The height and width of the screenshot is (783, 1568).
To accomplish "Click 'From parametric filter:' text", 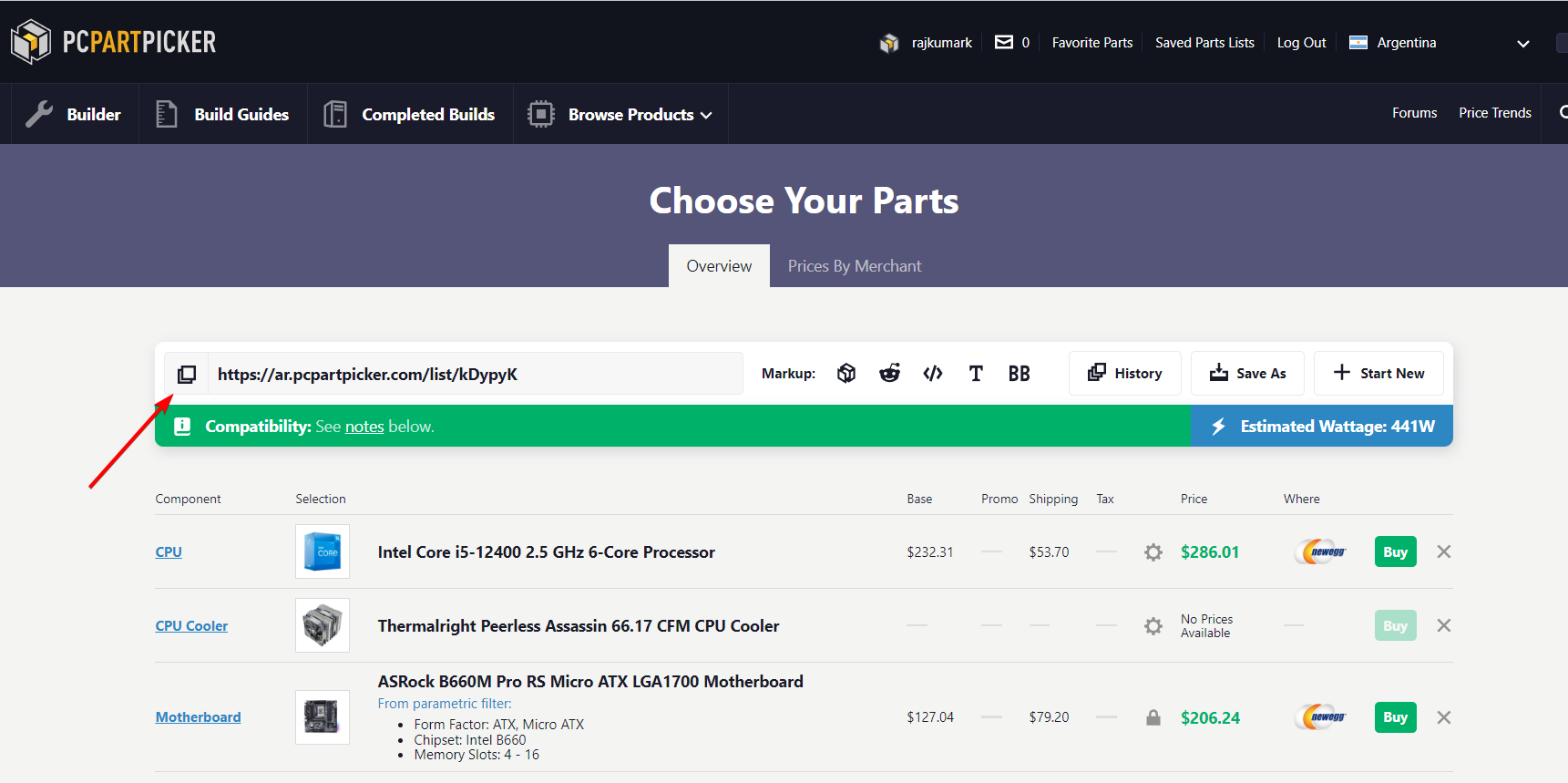I will tap(445, 704).
